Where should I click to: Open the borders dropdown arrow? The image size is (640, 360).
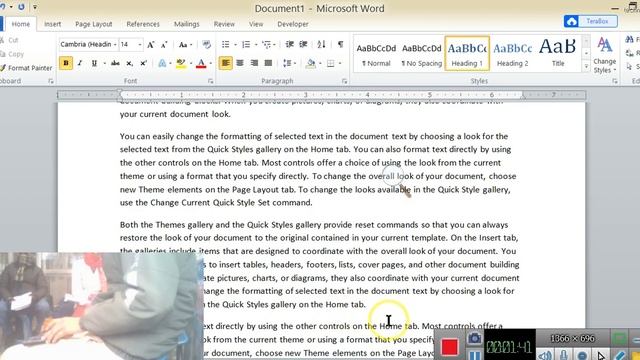pos(340,63)
